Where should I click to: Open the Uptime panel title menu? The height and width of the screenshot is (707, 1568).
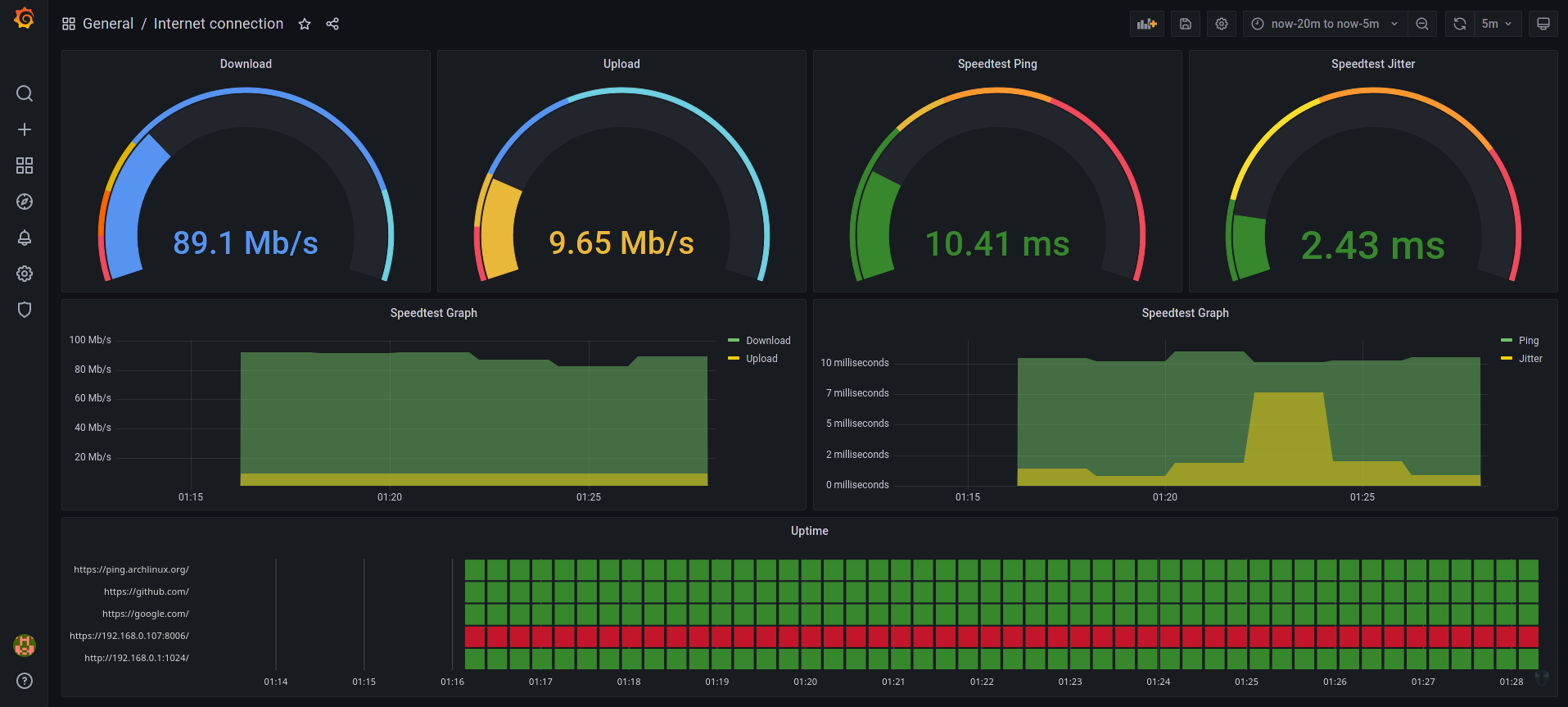coord(810,531)
